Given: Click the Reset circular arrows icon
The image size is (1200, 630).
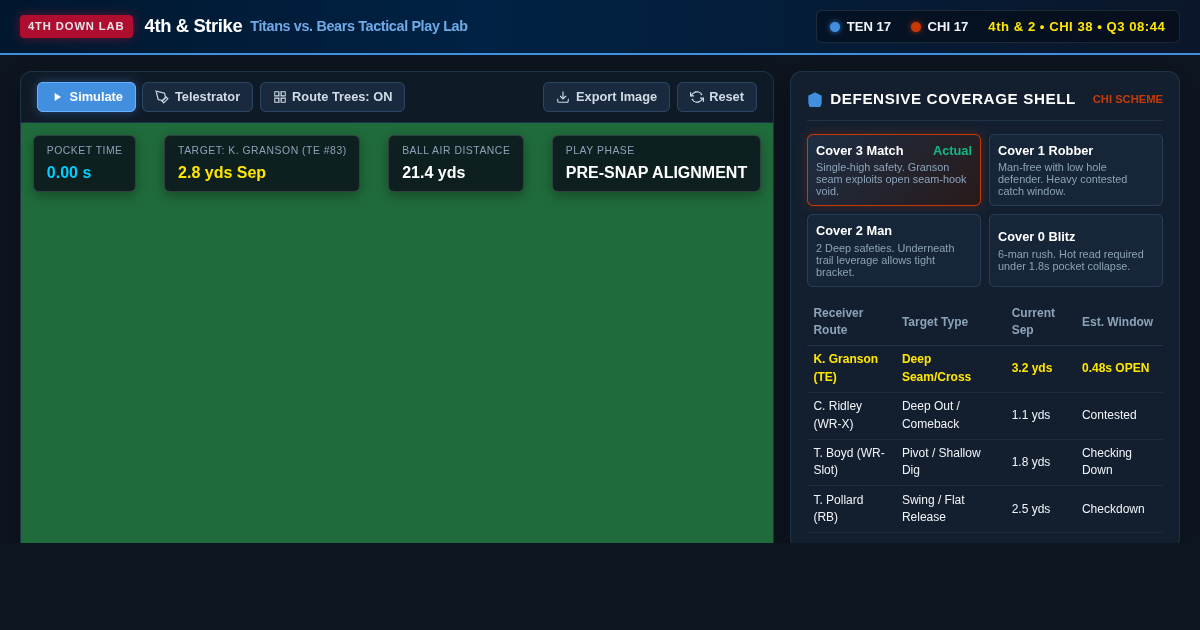Looking at the screenshot, I should coord(697,97).
